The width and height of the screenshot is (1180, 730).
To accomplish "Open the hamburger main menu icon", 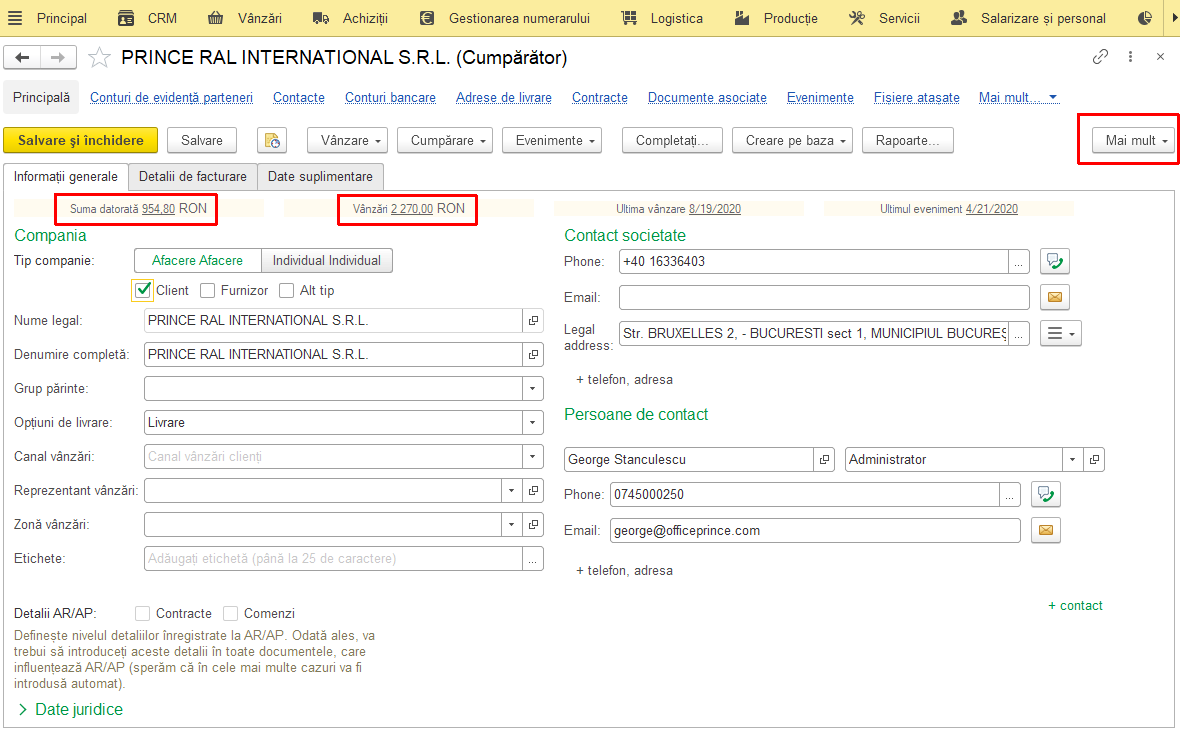I will (14, 18).
